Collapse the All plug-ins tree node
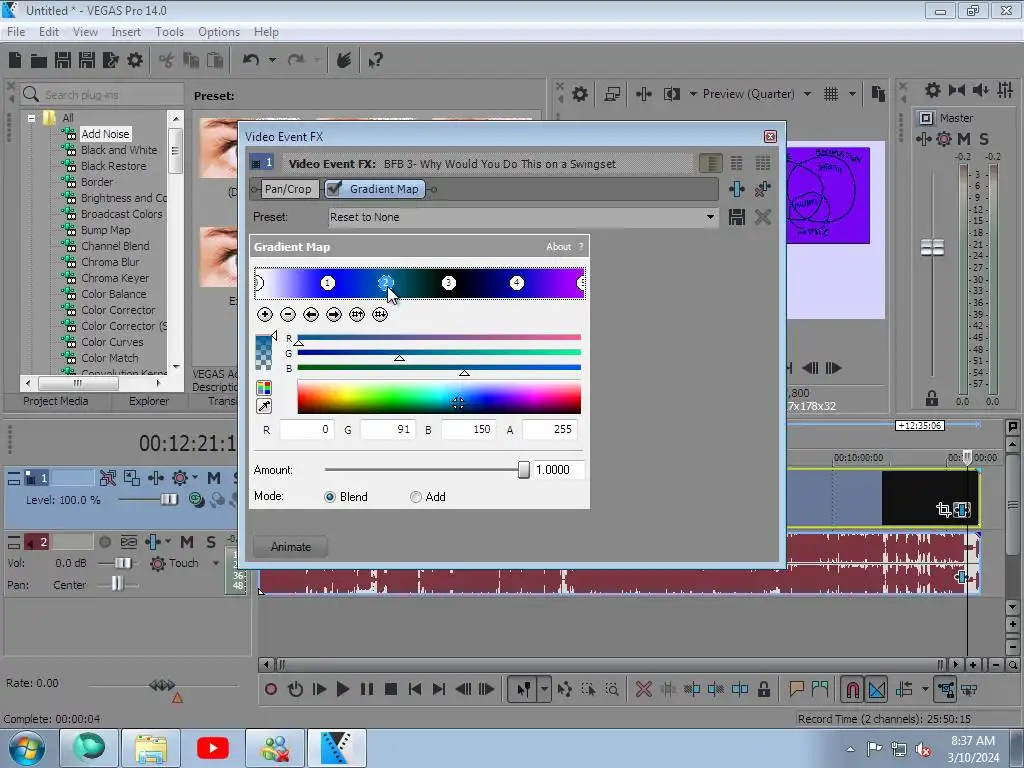1024x768 pixels. (31, 118)
